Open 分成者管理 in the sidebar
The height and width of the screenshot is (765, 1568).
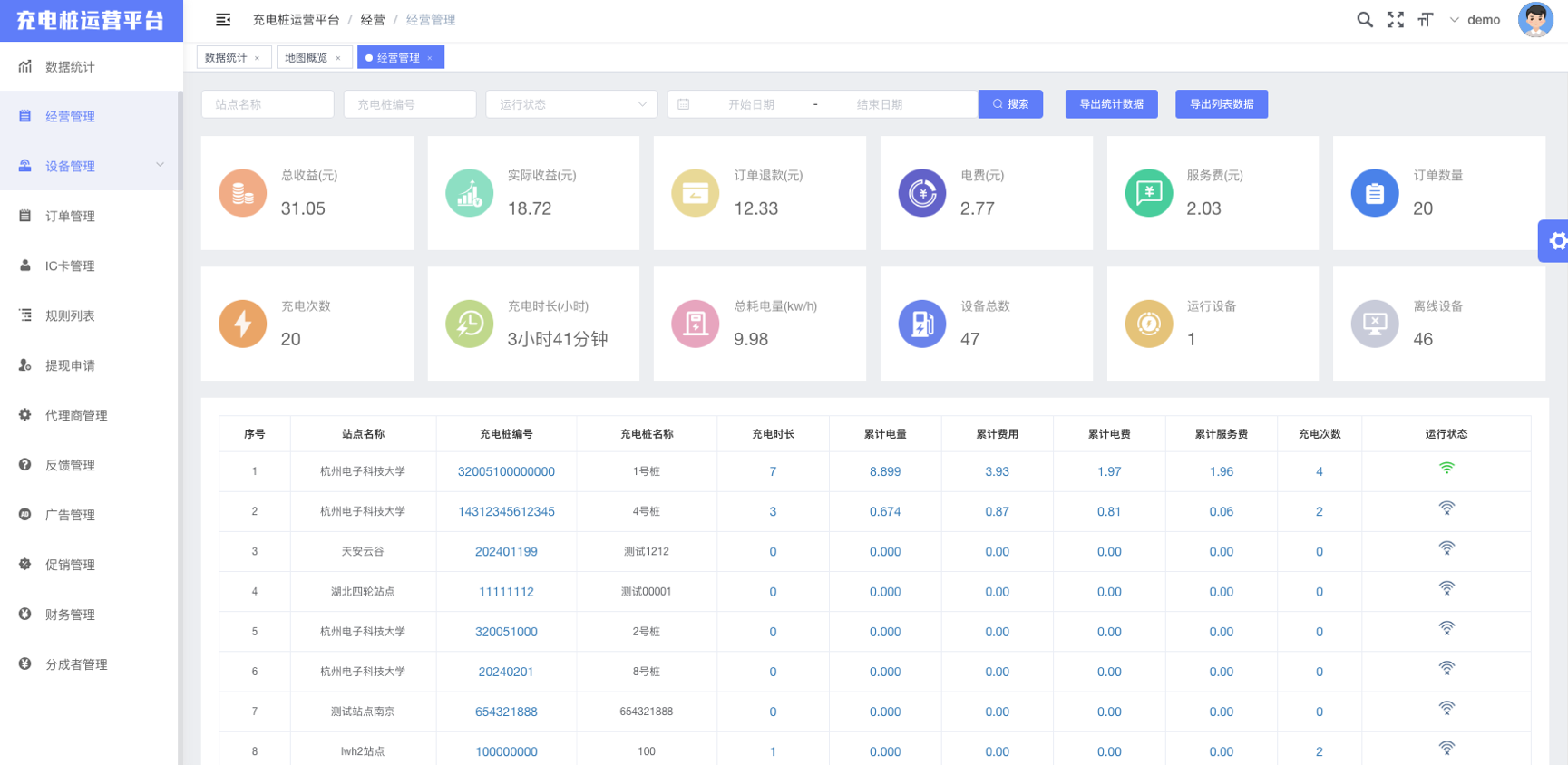coord(91,664)
